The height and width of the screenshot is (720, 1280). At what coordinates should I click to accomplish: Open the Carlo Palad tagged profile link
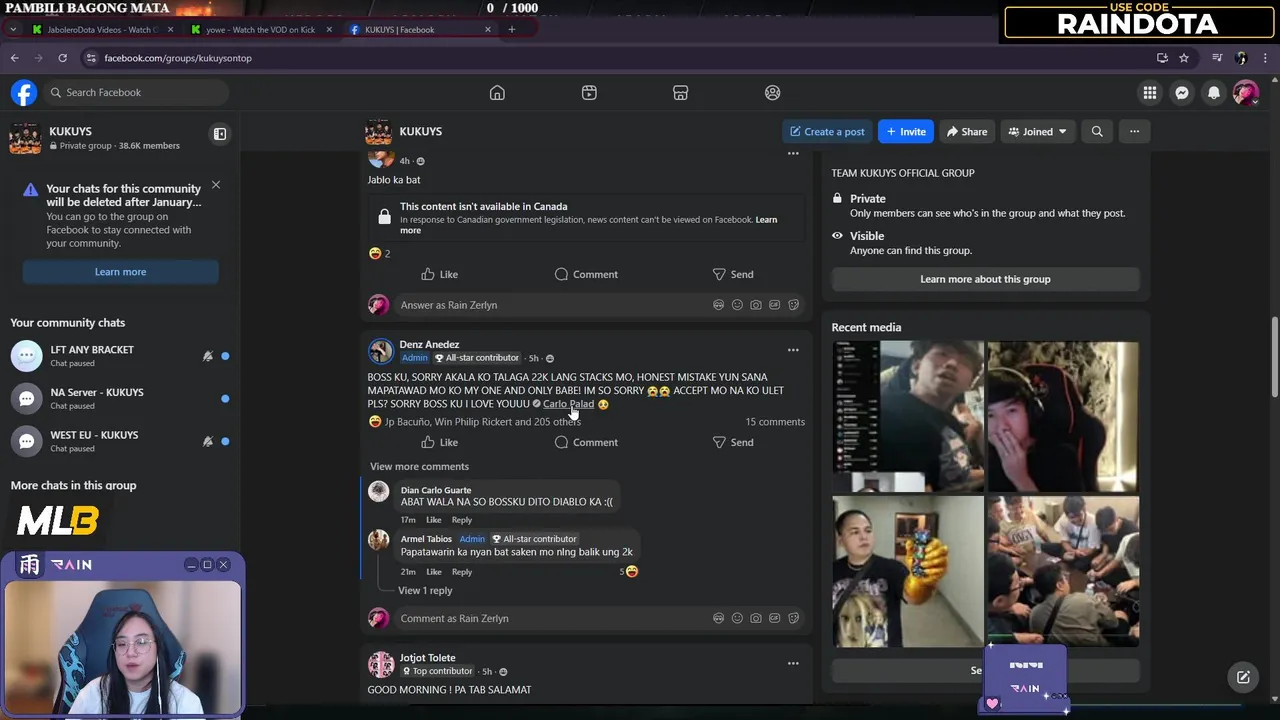click(568, 404)
